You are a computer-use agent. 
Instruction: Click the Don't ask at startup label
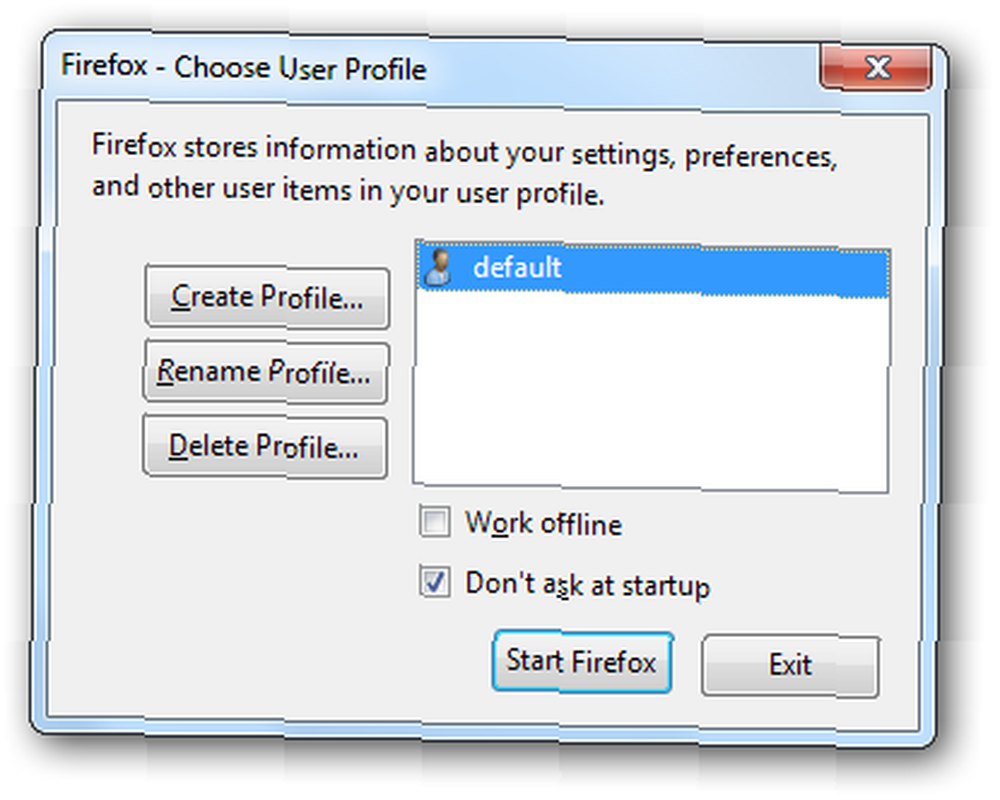(x=587, y=584)
